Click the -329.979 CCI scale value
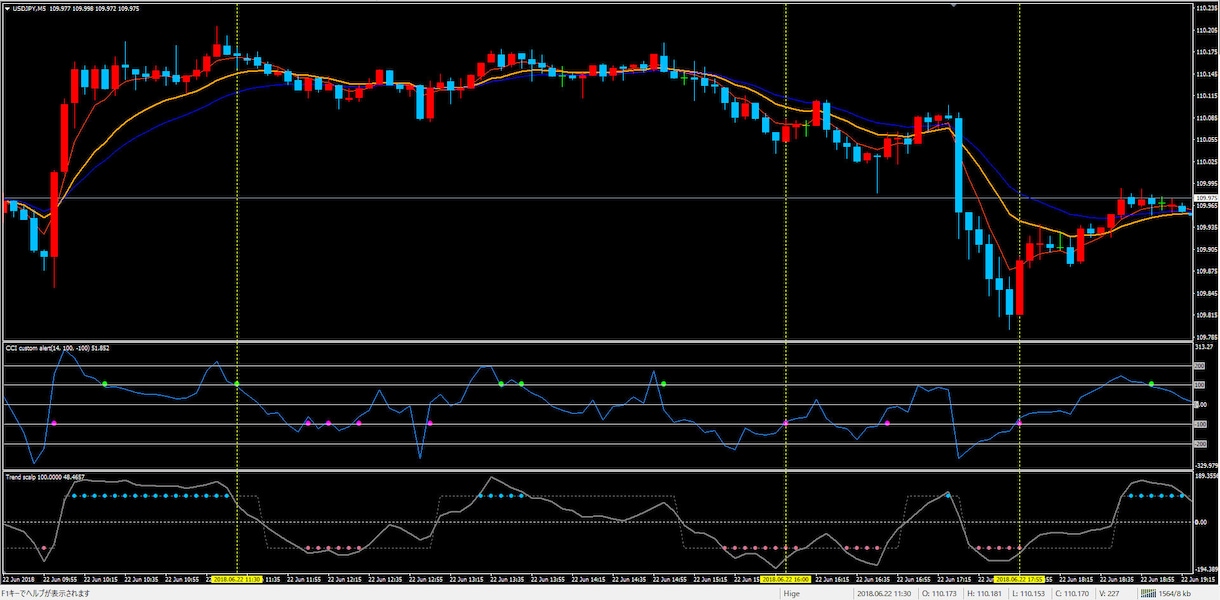 click(1206, 465)
